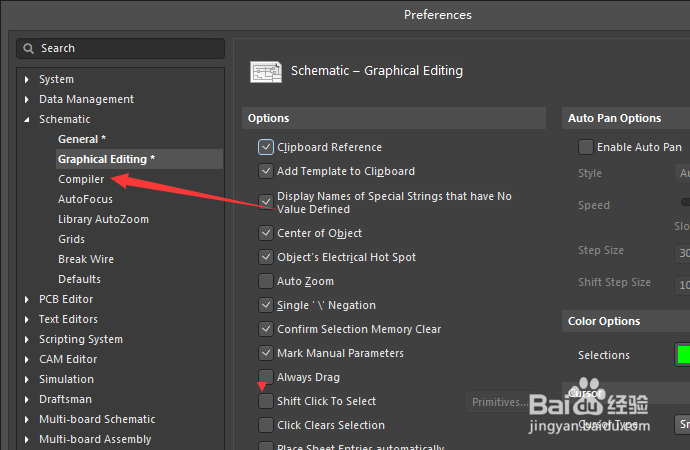Click the Schematic Graphical Editing page icon
Image resolution: width=690 pixels, height=450 pixels.
(265, 72)
